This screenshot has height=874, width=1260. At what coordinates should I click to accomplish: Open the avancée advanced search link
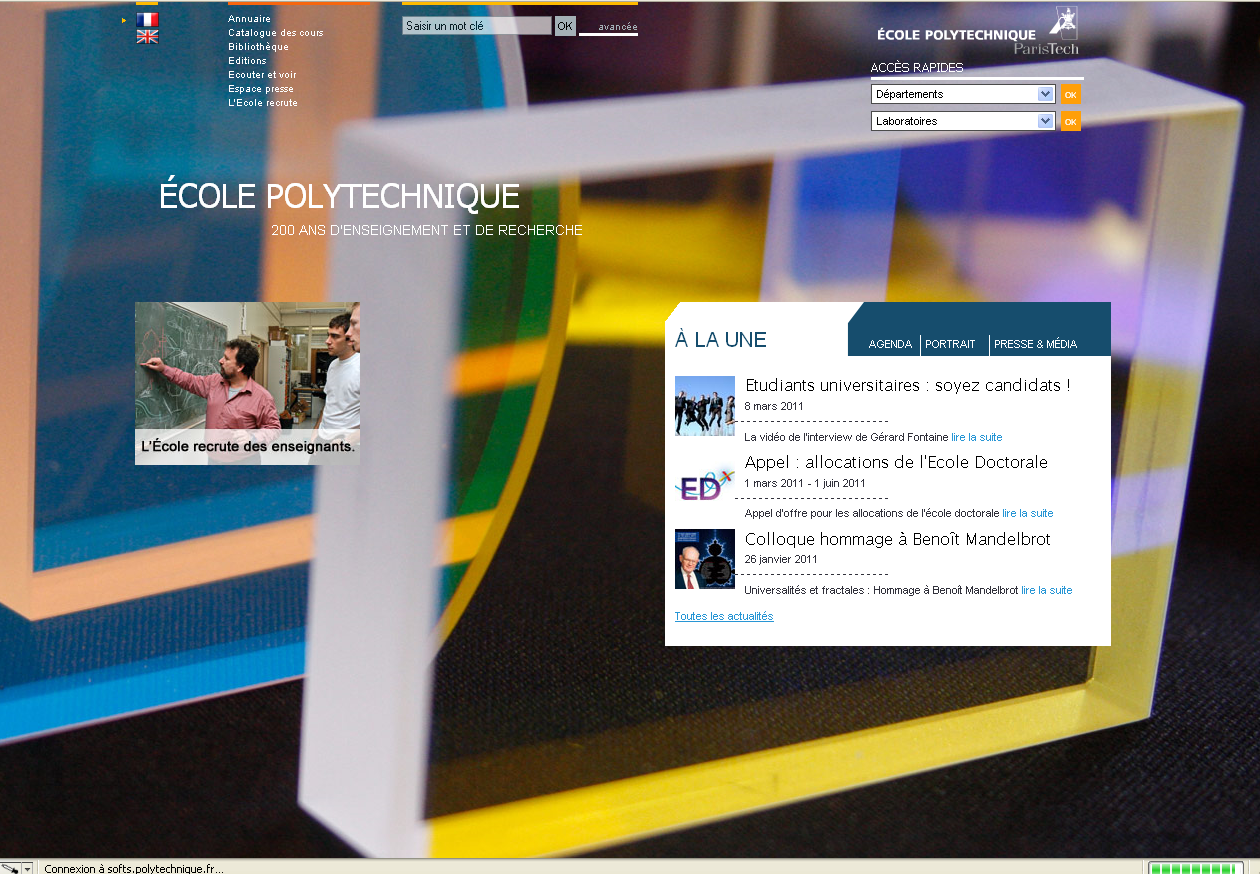[617, 27]
